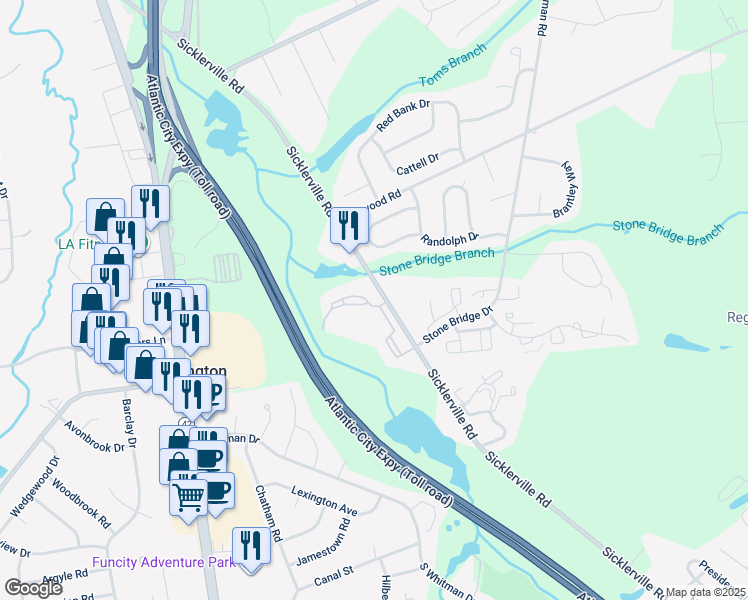Viewport: 748px width, 600px height.
Task: Select the Randolph Dr street label
Action: (449, 239)
